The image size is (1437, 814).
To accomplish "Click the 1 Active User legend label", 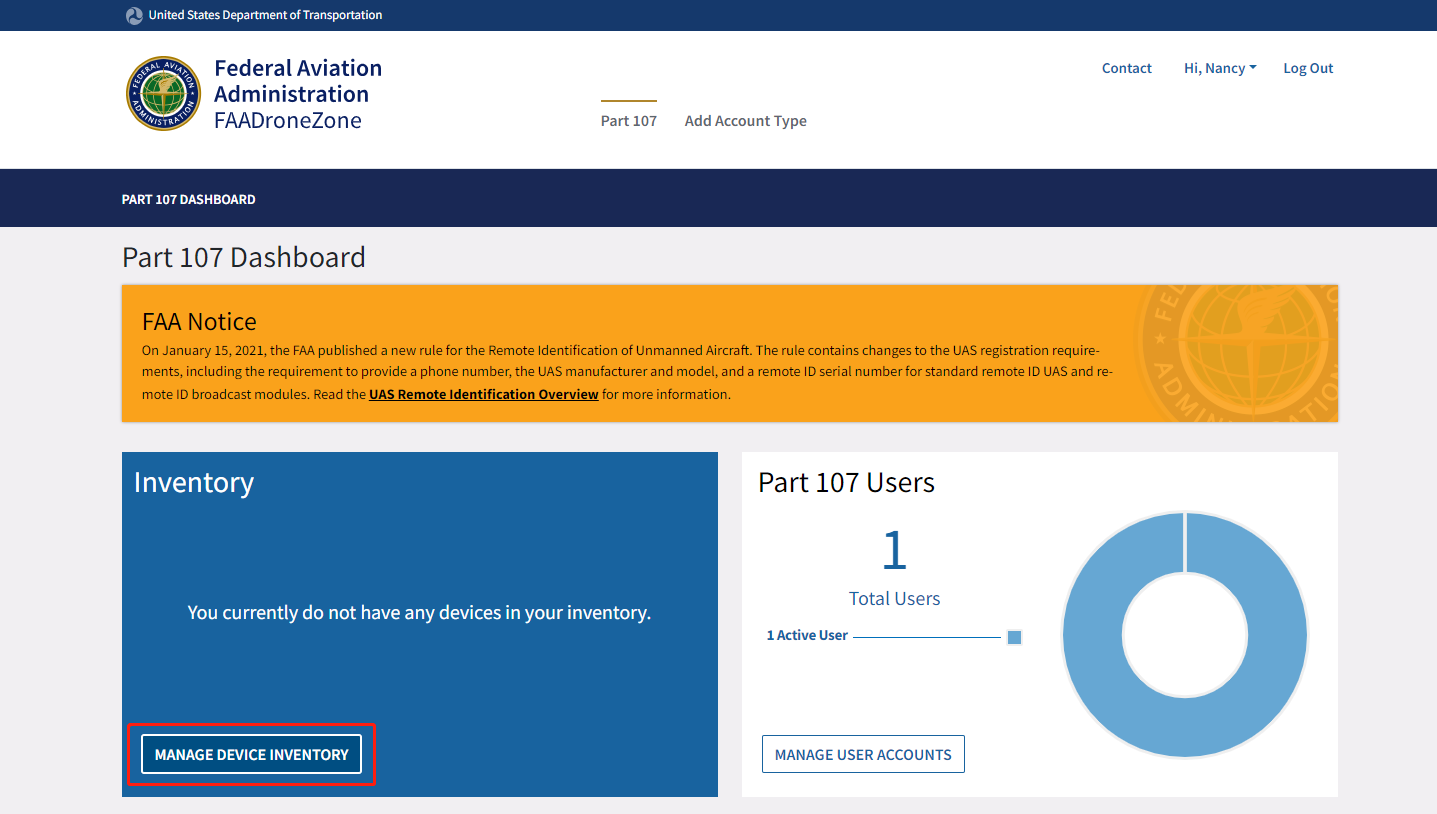I will point(806,635).
